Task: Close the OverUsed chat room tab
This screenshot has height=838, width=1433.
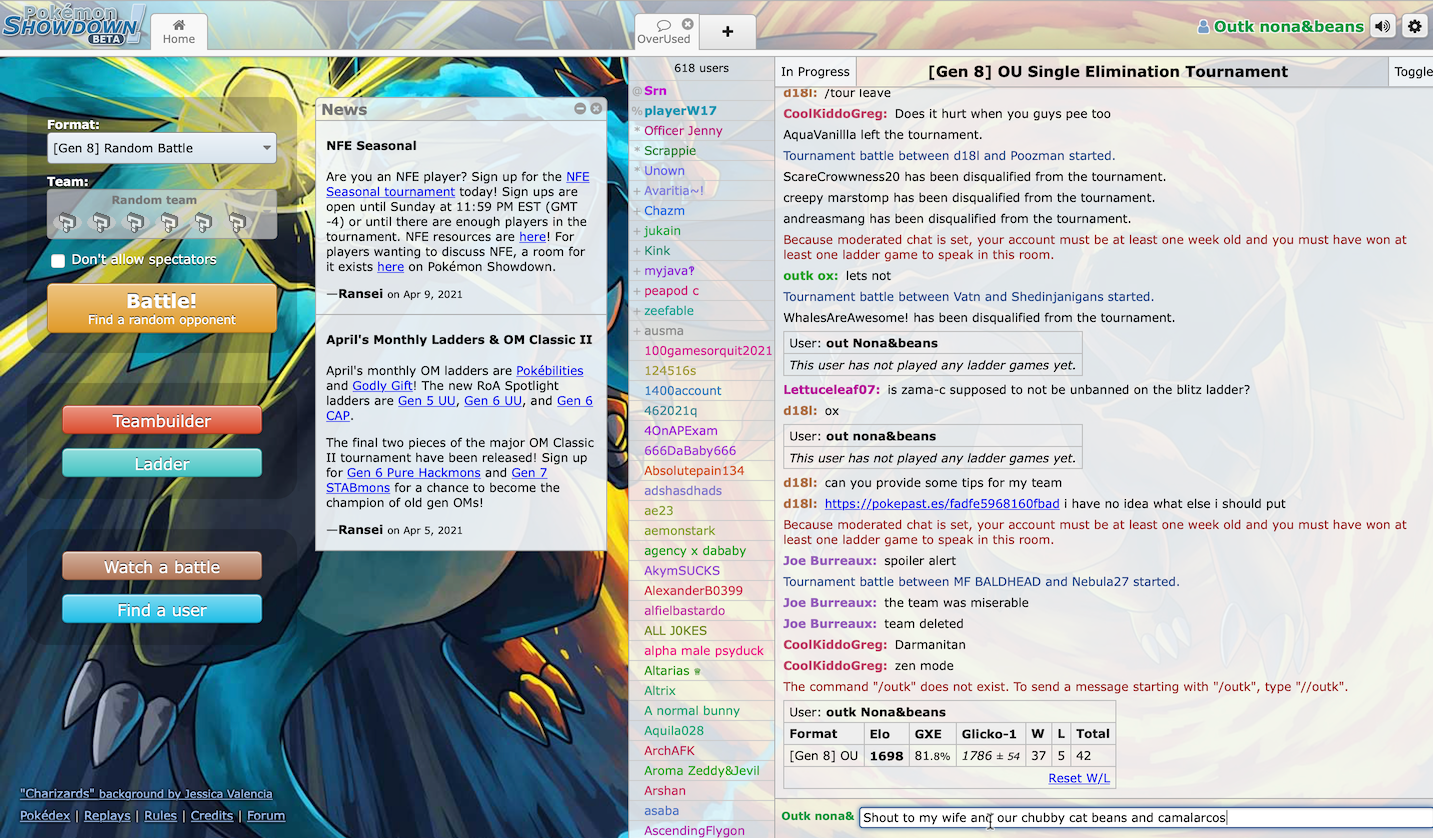Action: (x=687, y=24)
